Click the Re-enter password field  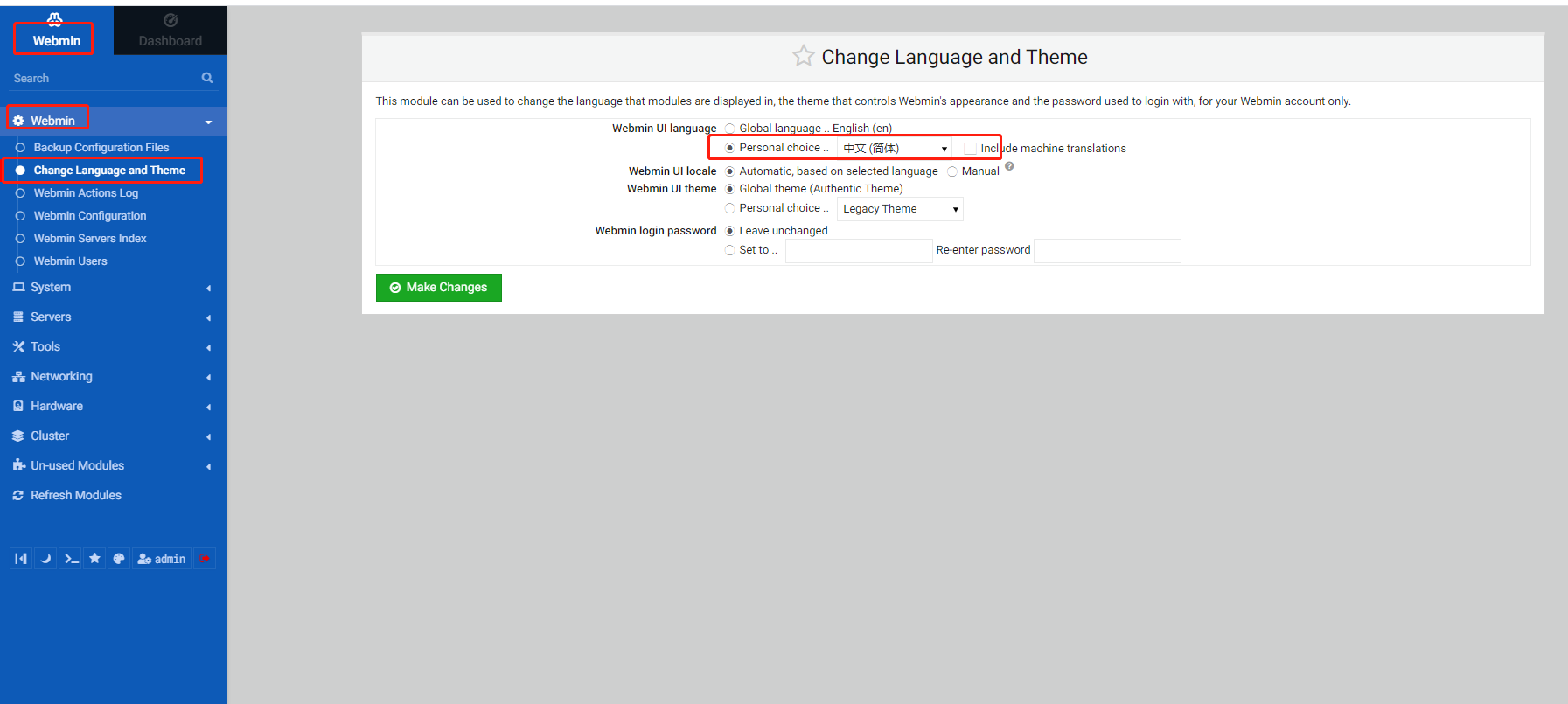pyautogui.click(x=1107, y=251)
